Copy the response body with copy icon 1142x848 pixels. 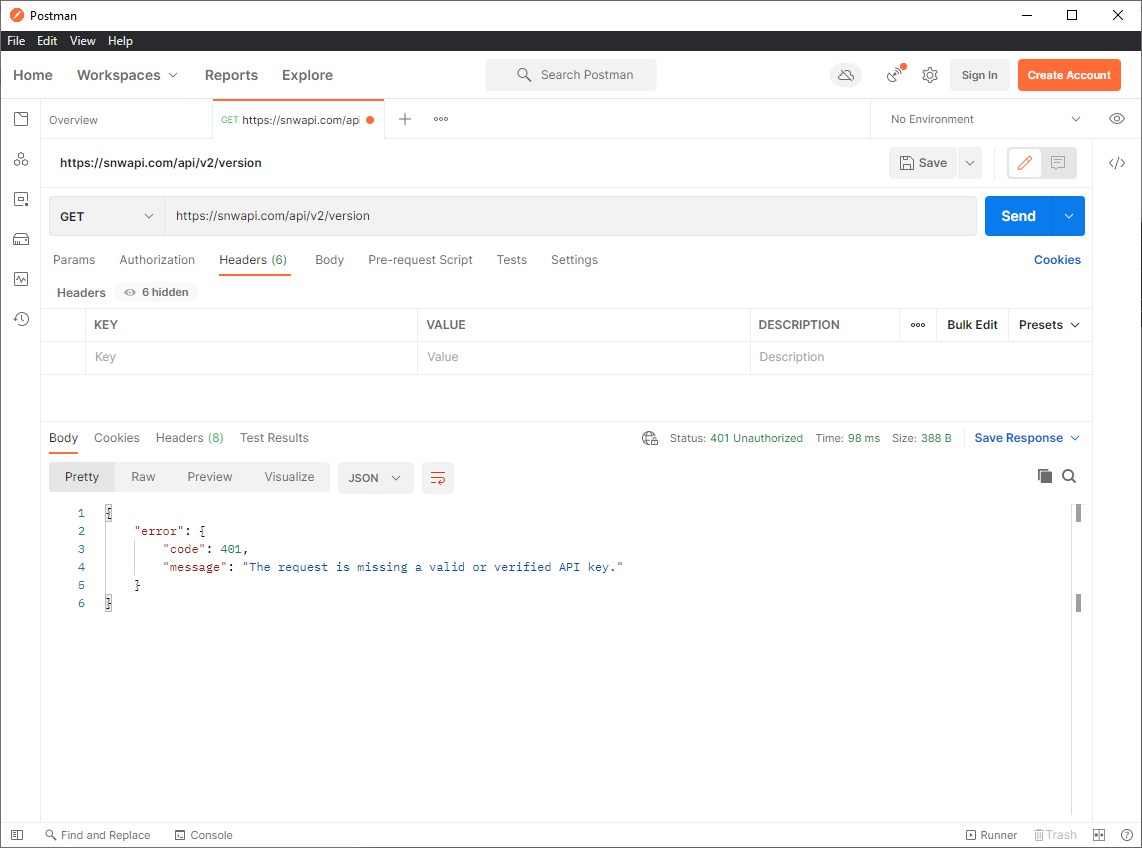1045,476
